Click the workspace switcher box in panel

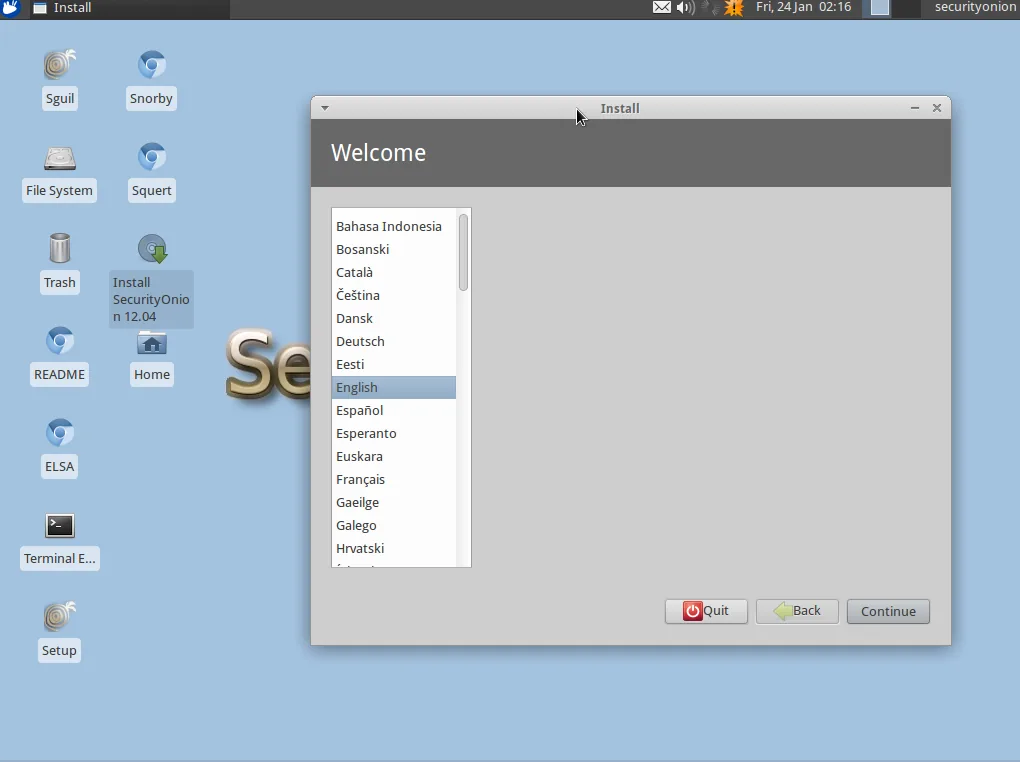click(879, 8)
